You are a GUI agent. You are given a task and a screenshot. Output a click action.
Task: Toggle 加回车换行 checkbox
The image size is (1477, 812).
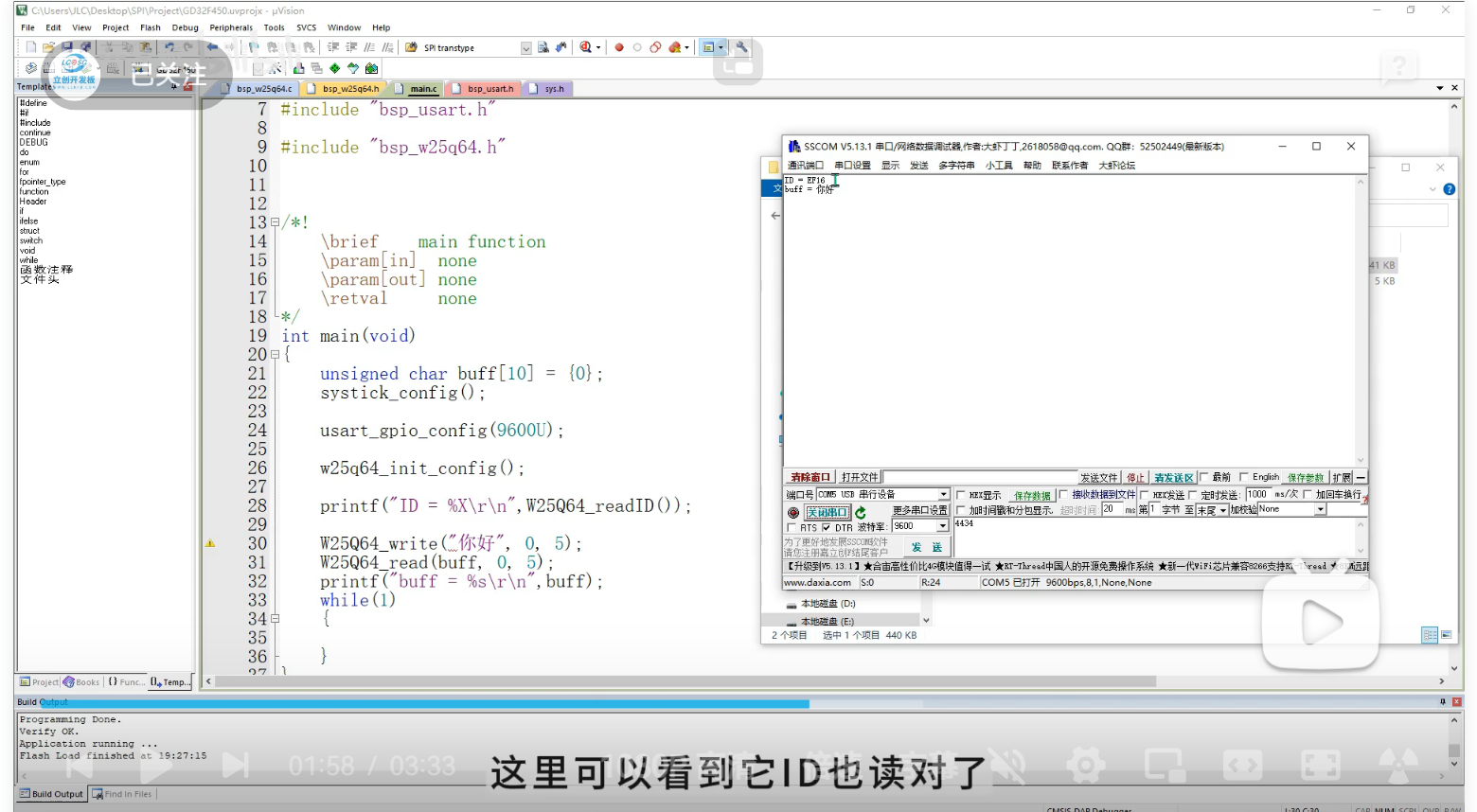point(1308,494)
